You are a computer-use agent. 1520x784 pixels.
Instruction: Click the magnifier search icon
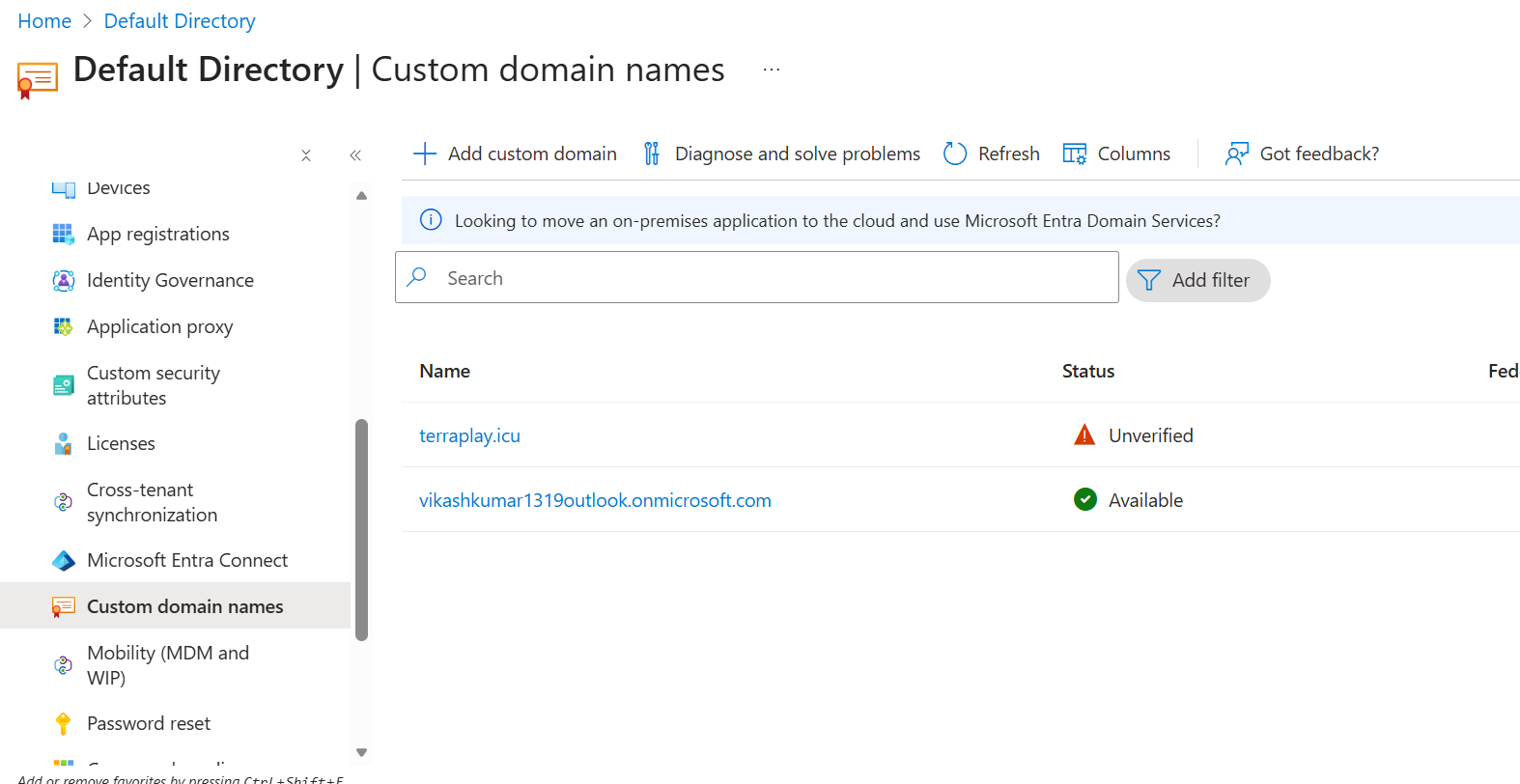[417, 277]
